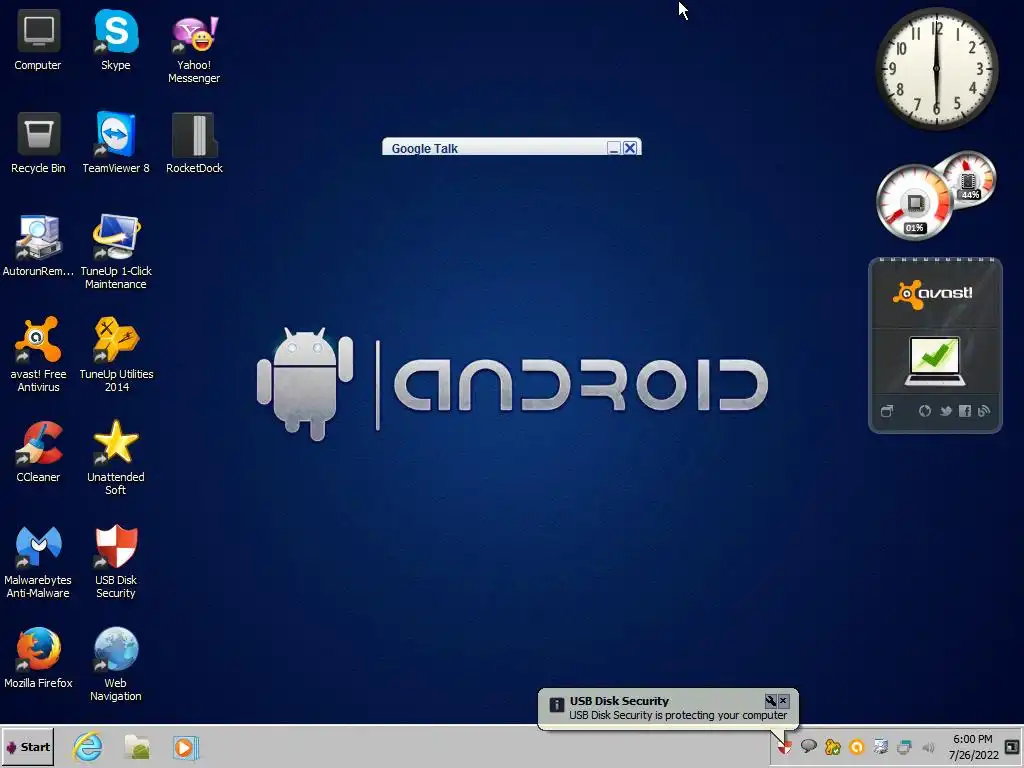Open avast Facebook link in gadget
Screen dimensions: 1024x768
[x=965, y=411]
